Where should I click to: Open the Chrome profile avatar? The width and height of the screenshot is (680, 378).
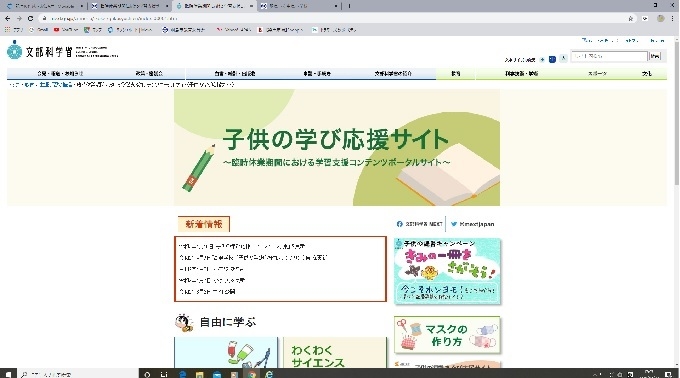pos(660,19)
